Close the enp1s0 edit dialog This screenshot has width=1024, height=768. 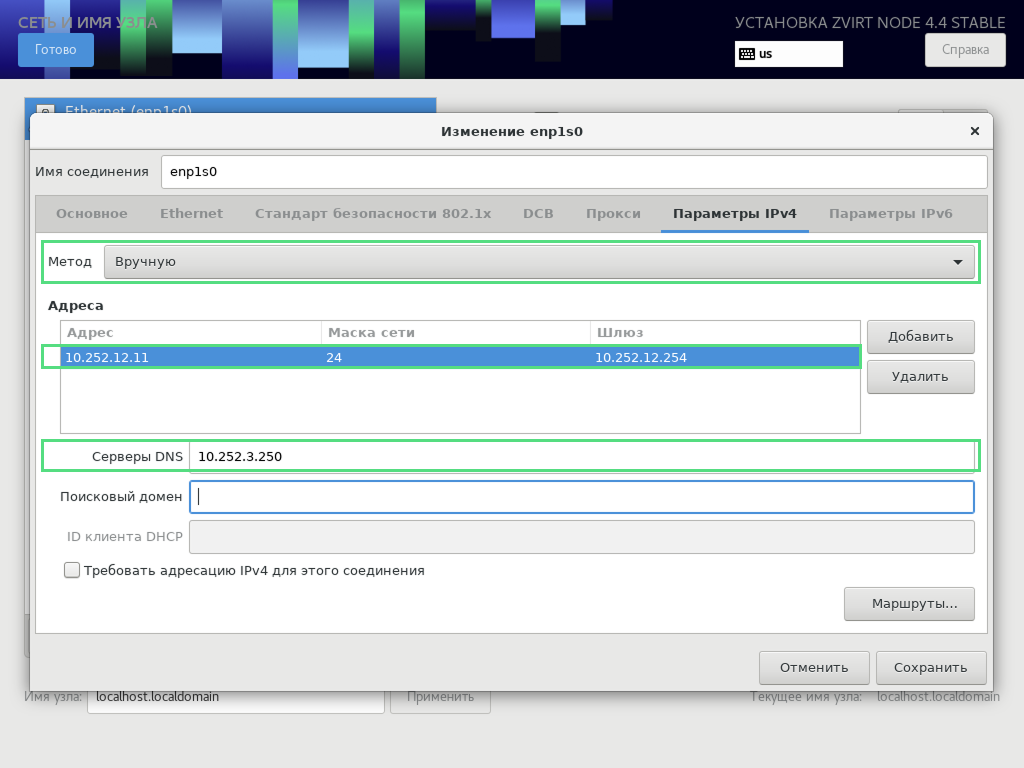pyautogui.click(x=974, y=131)
